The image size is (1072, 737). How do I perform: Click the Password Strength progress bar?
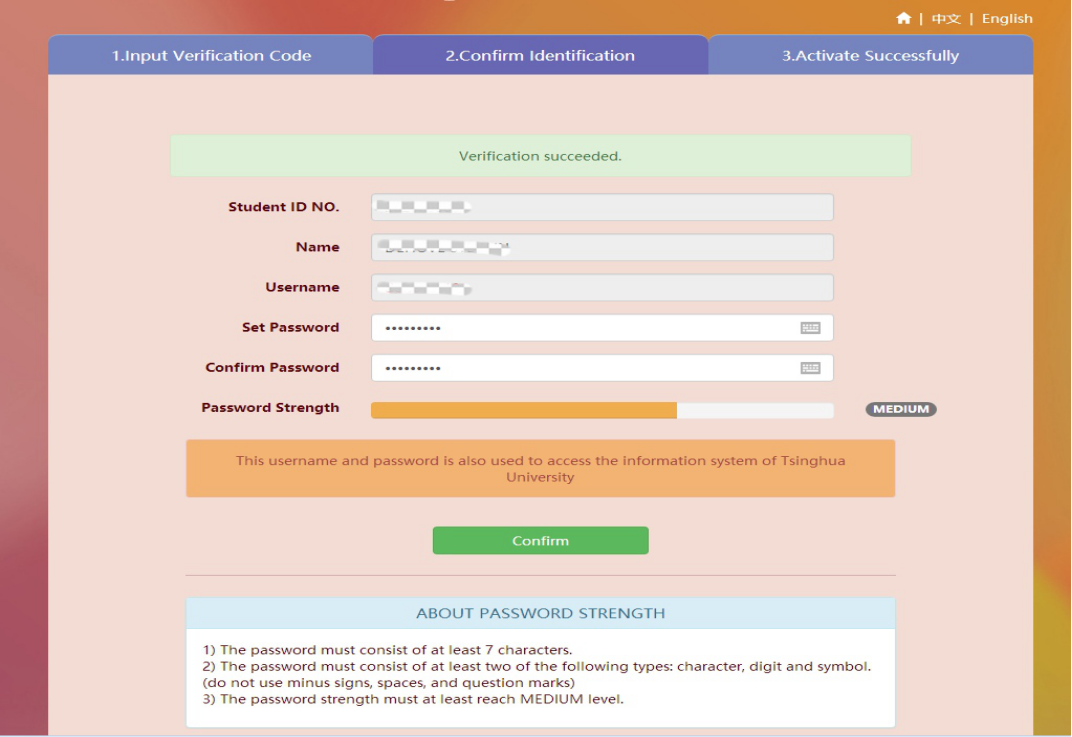[602, 410]
